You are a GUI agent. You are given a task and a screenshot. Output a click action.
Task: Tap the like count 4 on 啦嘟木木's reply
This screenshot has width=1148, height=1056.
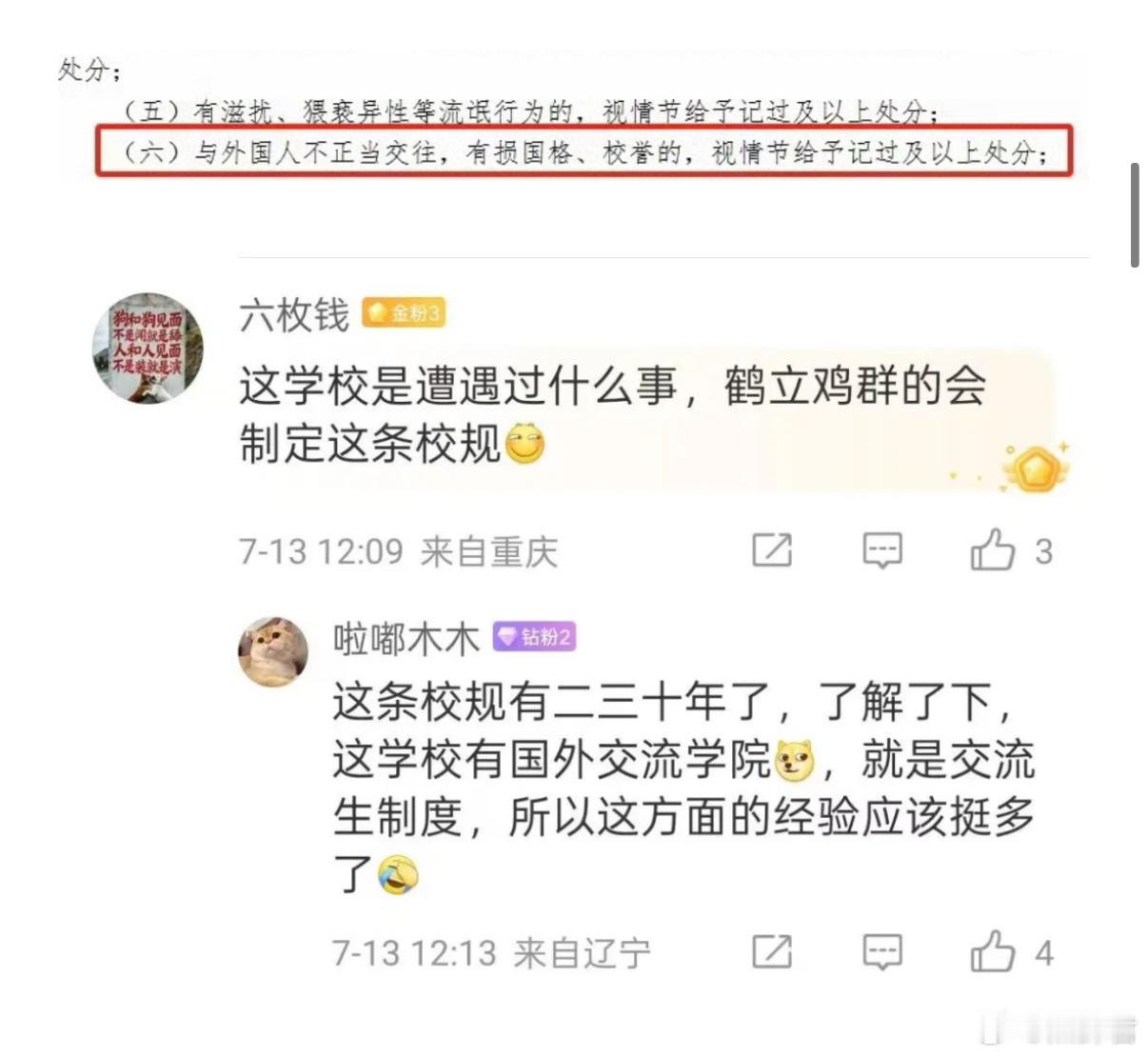[1044, 953]
